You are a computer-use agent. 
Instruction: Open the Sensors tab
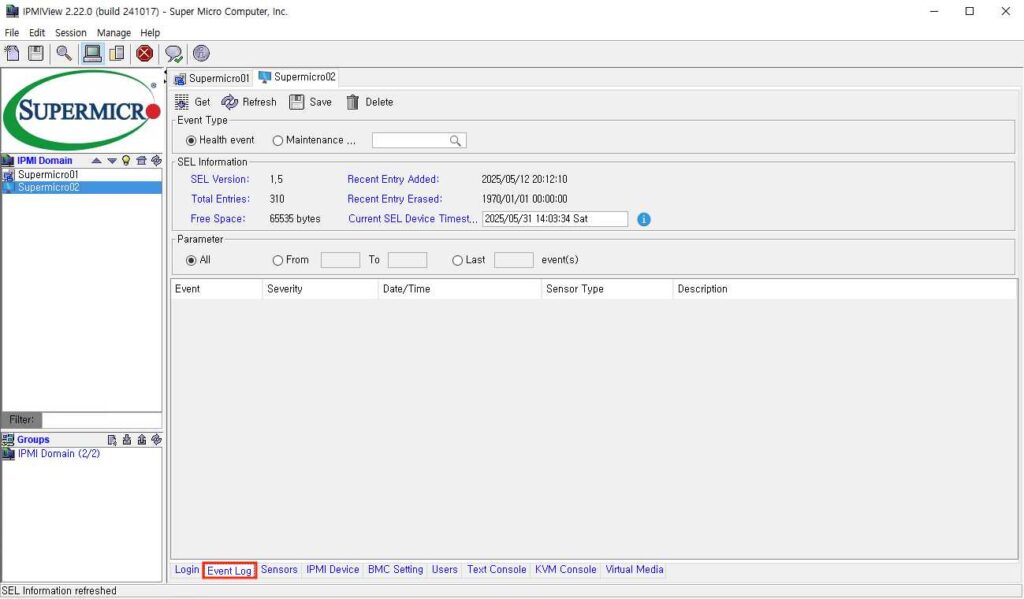click(279, 570)
